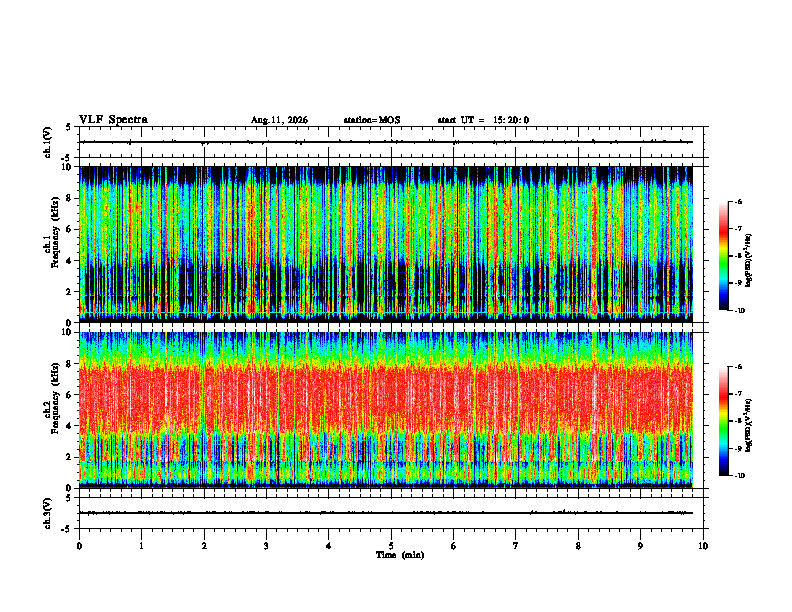This screenshot has width=792, height=612.
Task: Click the '0' time axis tick label
Action: [x=79, y=546]
